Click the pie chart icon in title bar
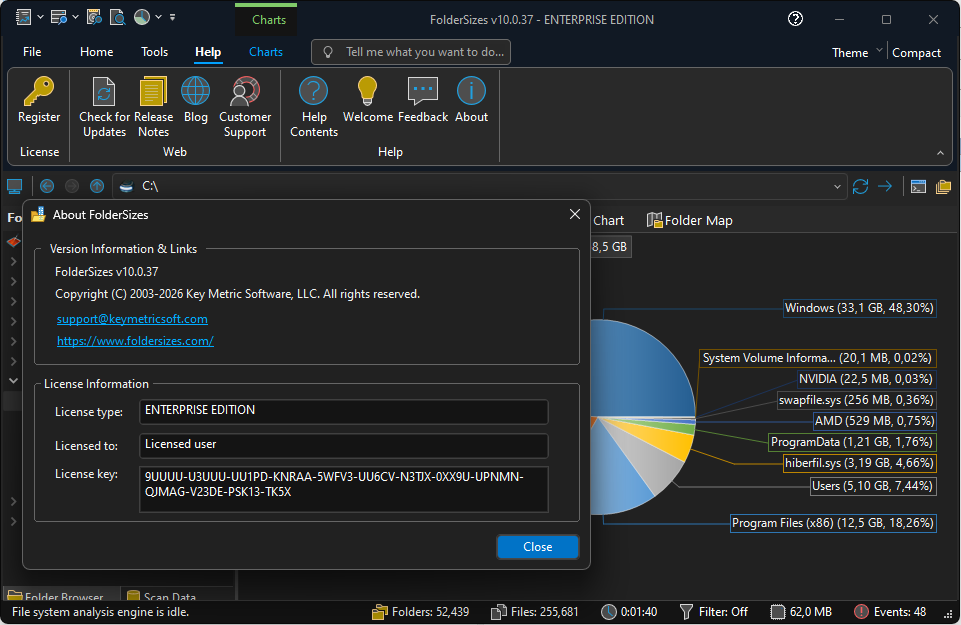The image size is (961, 625). 142,18
